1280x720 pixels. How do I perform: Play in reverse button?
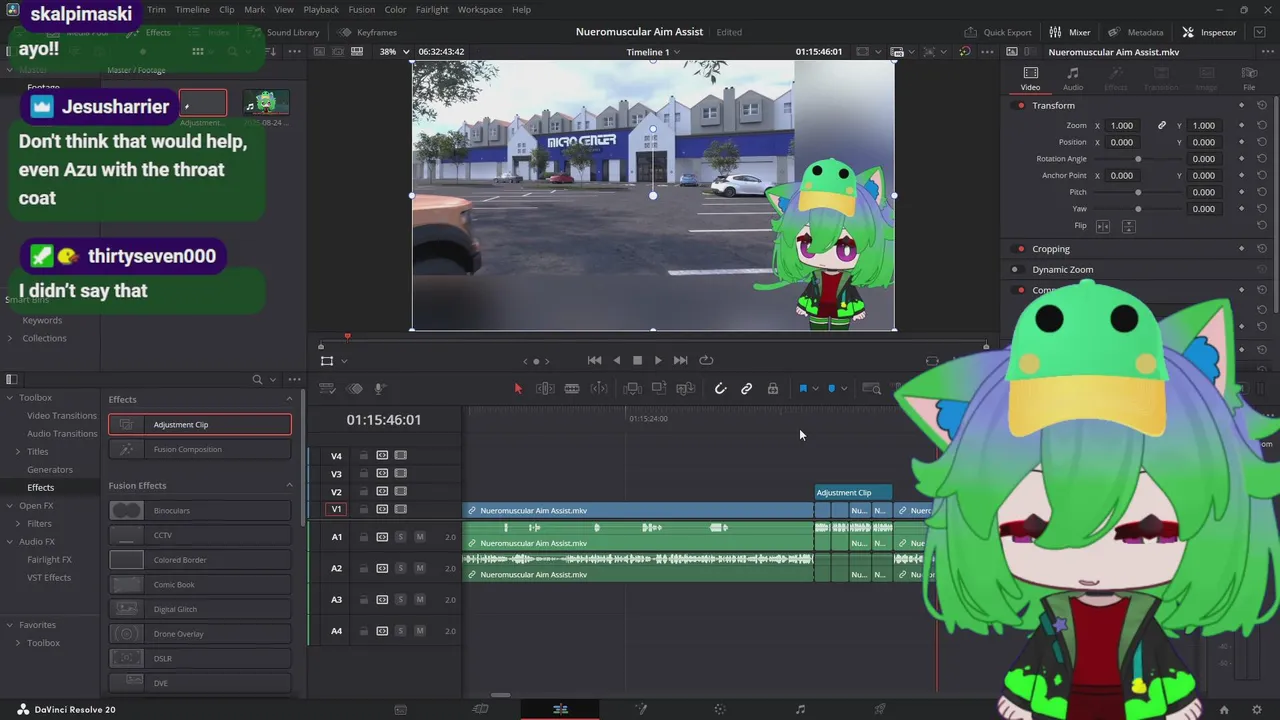[x=616, y=360]
